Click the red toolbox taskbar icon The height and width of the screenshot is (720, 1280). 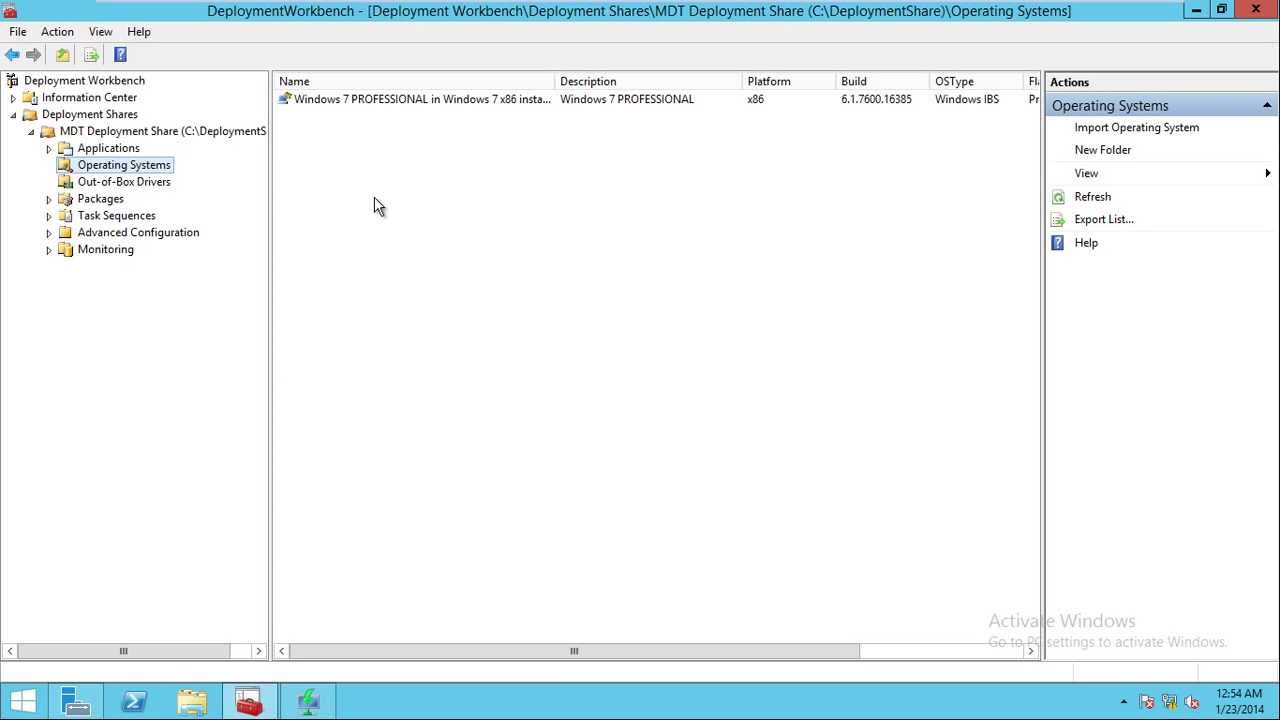click(x=249, y=702)
